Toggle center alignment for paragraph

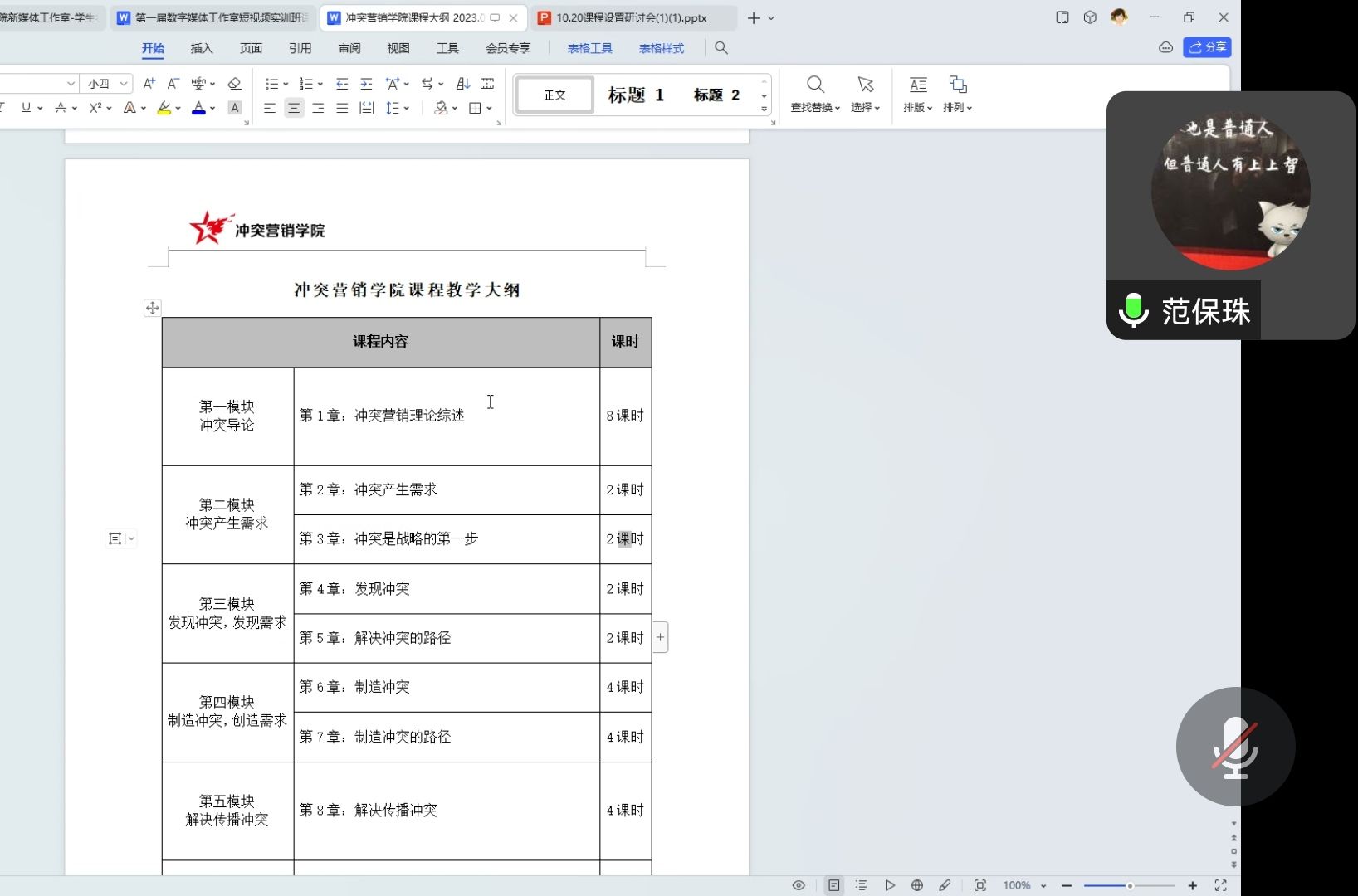(294, 108)
